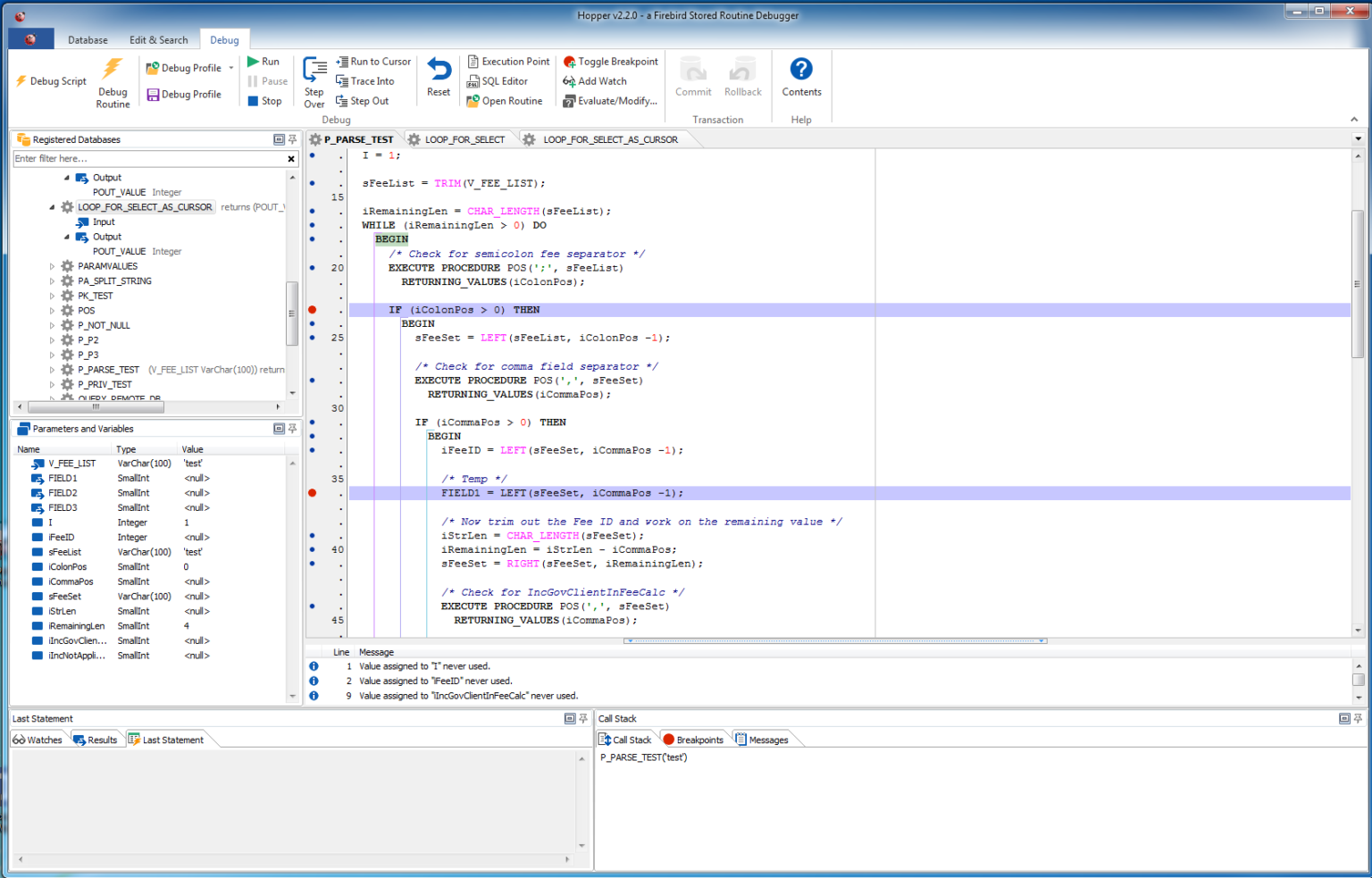Collapse the LOOP_FOR_SELECT_AS_CURSOR tree node
The width and height of the screenshot is (1372, 878).
click(x=52, y=207)
